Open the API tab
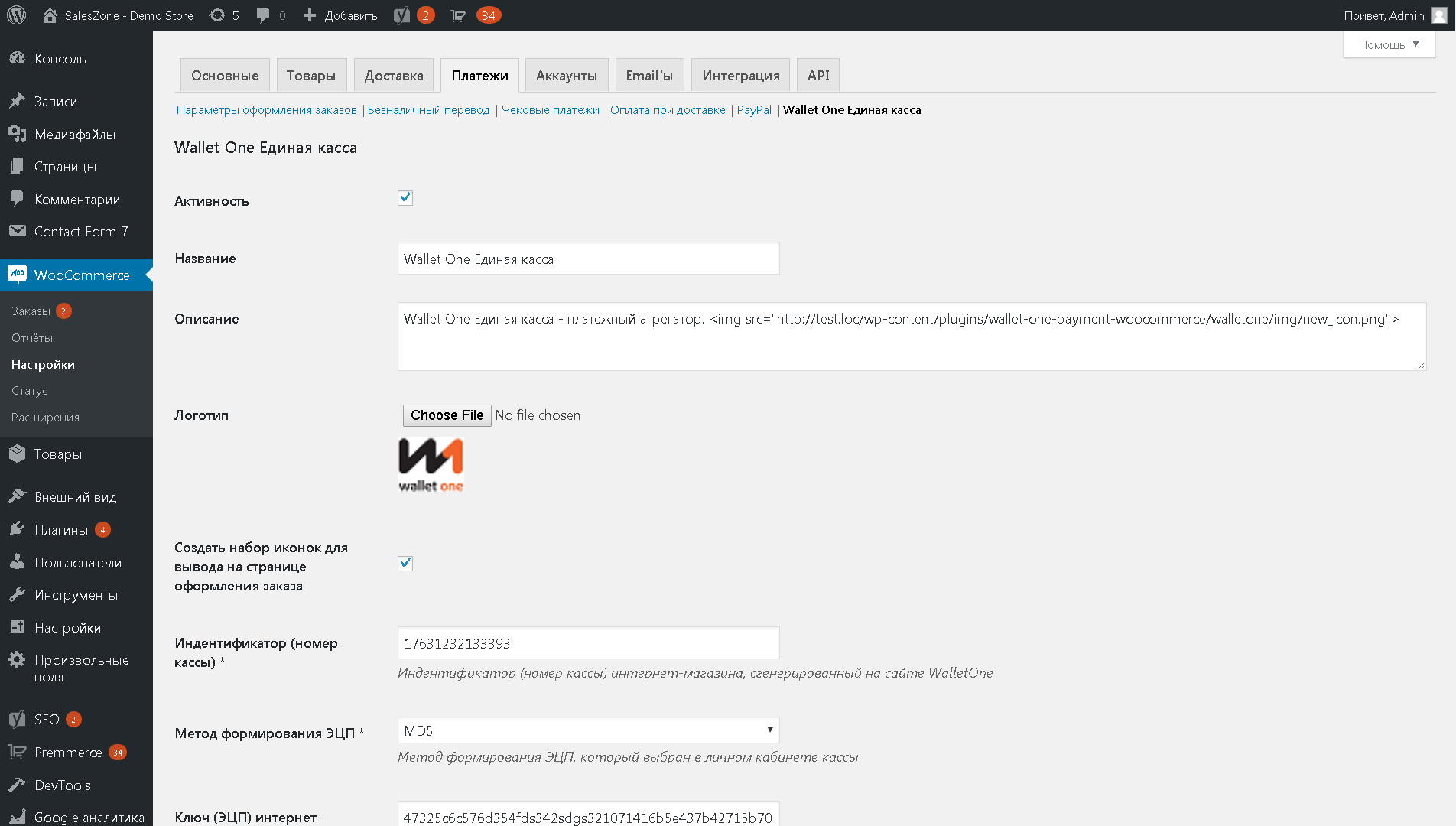1456x826 pixels. point(818,76)
